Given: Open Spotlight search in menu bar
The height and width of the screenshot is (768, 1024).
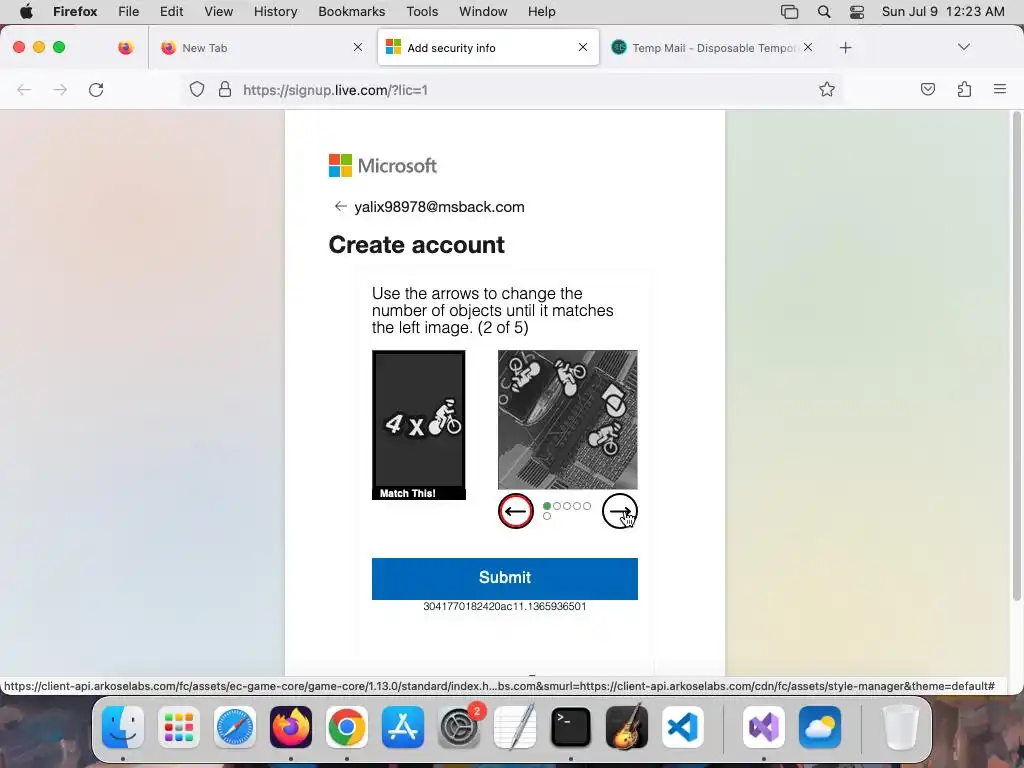Looking at the screenshot, I should point(824,12).
